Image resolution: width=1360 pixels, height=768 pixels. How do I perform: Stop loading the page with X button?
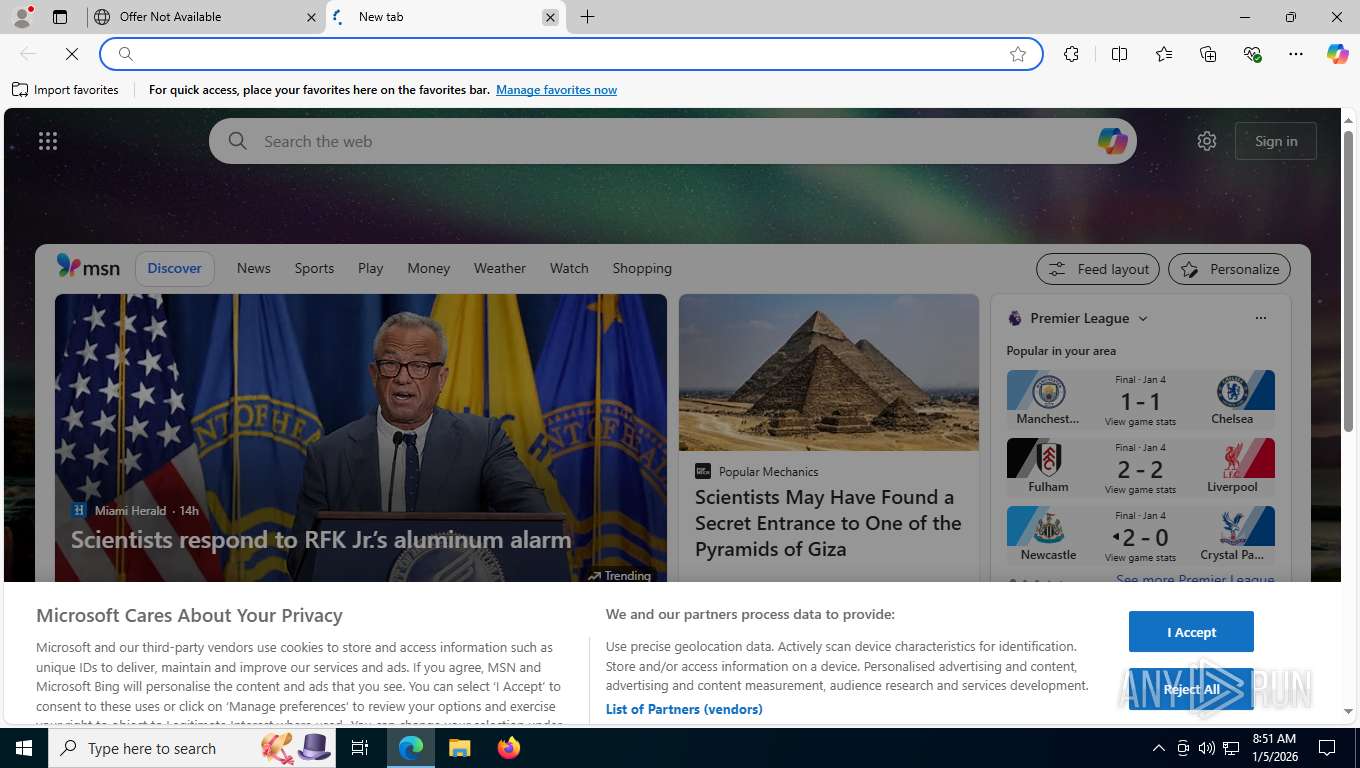coord(72,54)
